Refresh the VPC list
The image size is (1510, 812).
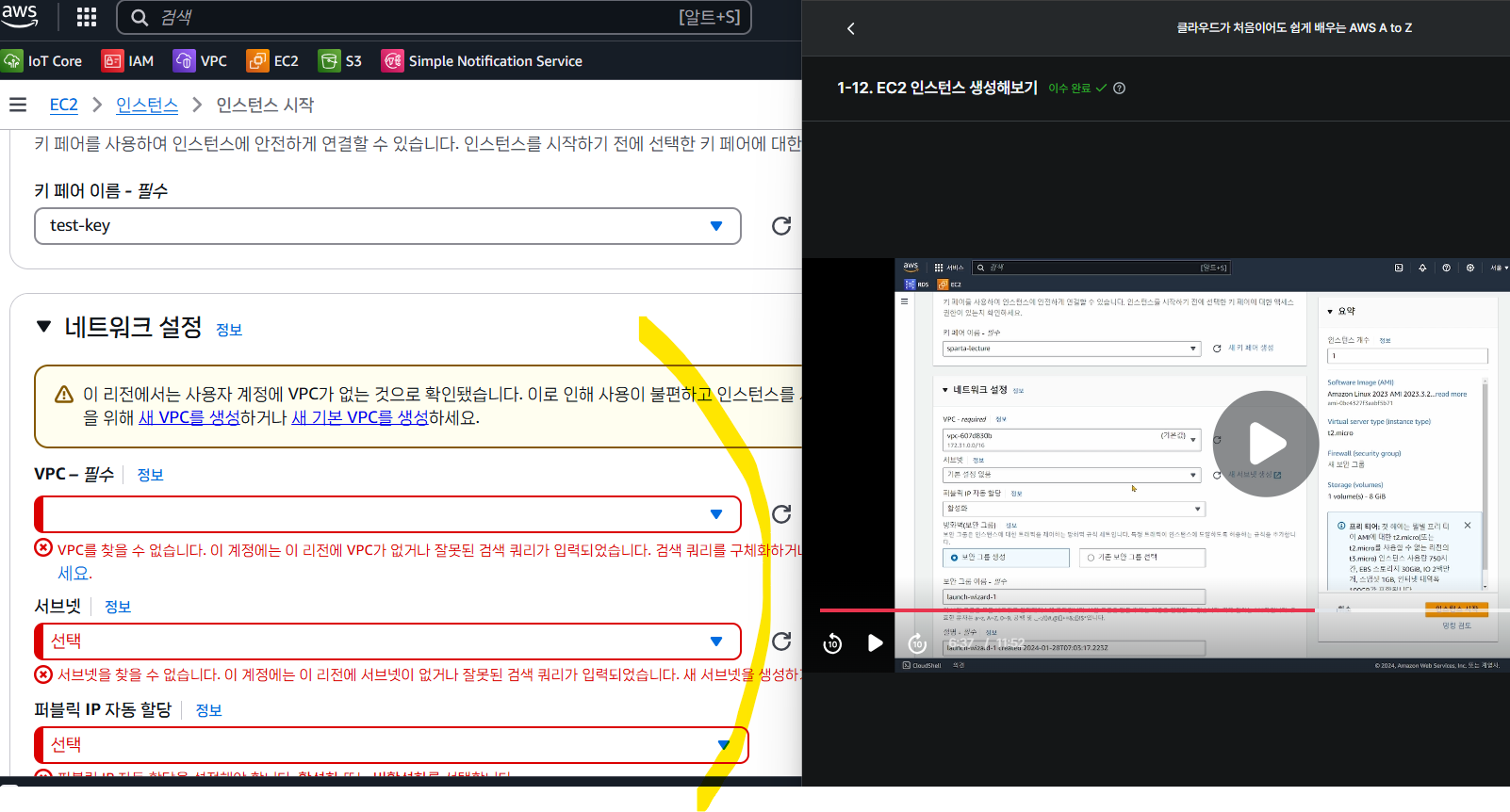tap(781, 514)
